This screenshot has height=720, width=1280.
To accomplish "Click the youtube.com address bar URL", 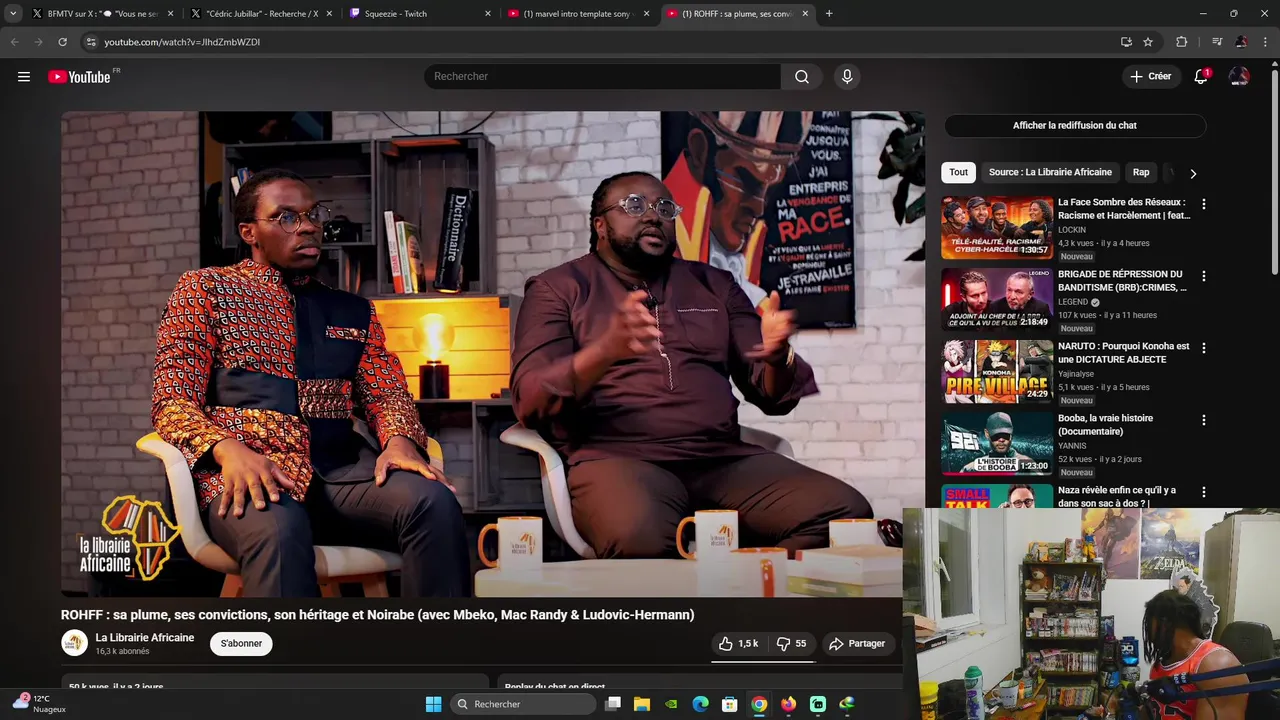I will pyautogui.click(x=182, y=42).
